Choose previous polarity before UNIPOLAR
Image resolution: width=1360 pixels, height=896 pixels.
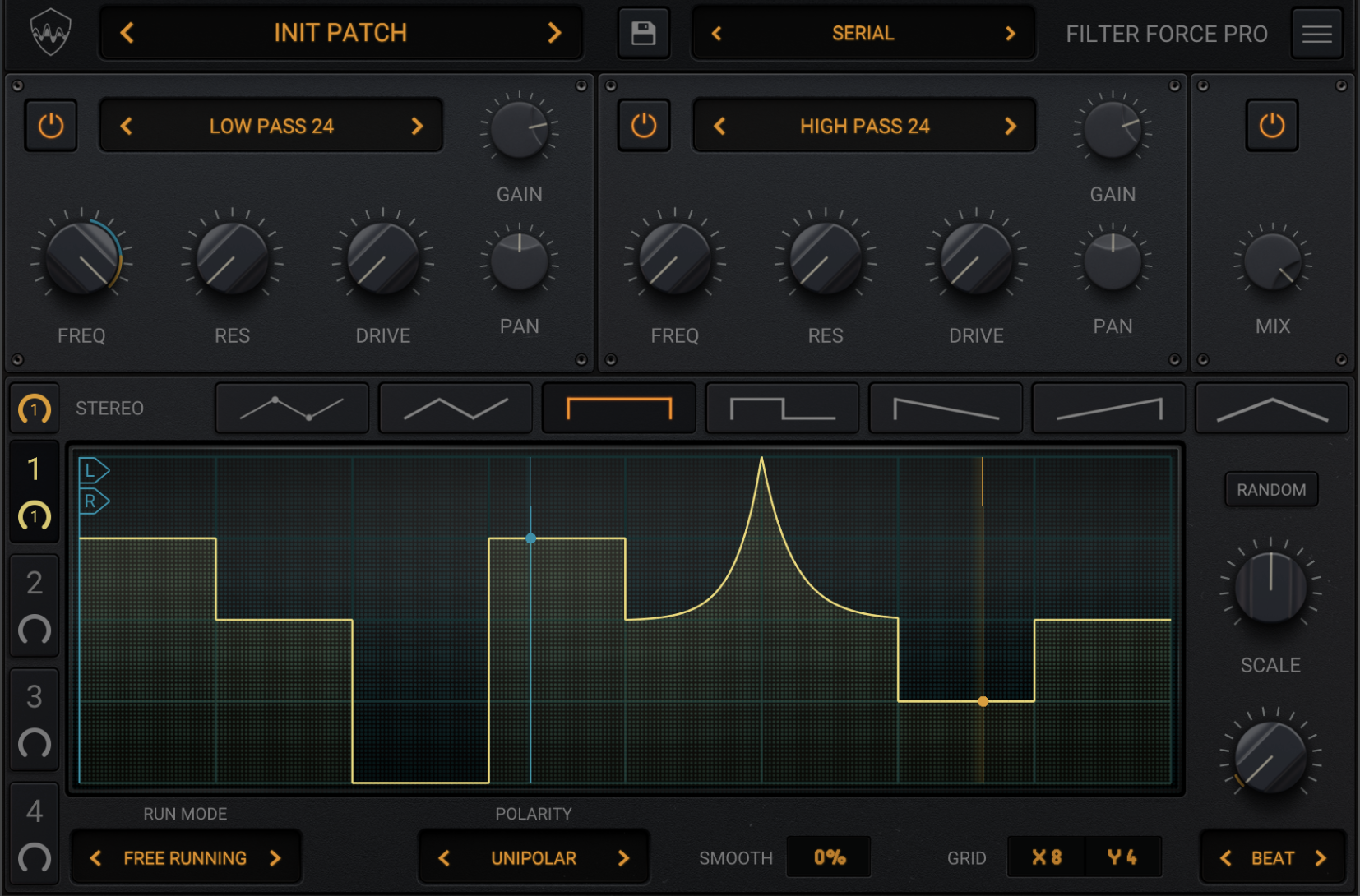444,858
